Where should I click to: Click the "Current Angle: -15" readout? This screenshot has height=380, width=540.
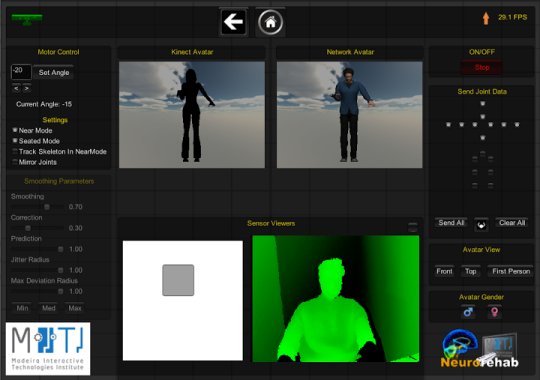coord(44,104)
